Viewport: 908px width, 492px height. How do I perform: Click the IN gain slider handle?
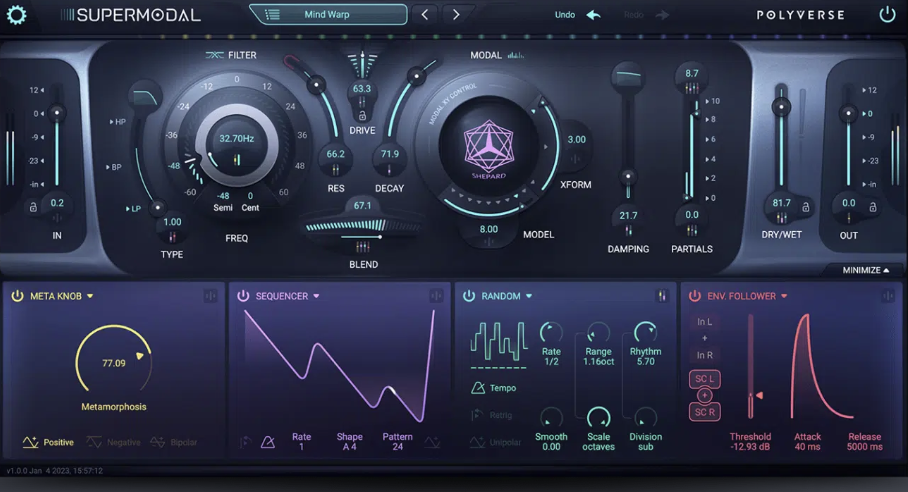[x=57, y=112]
